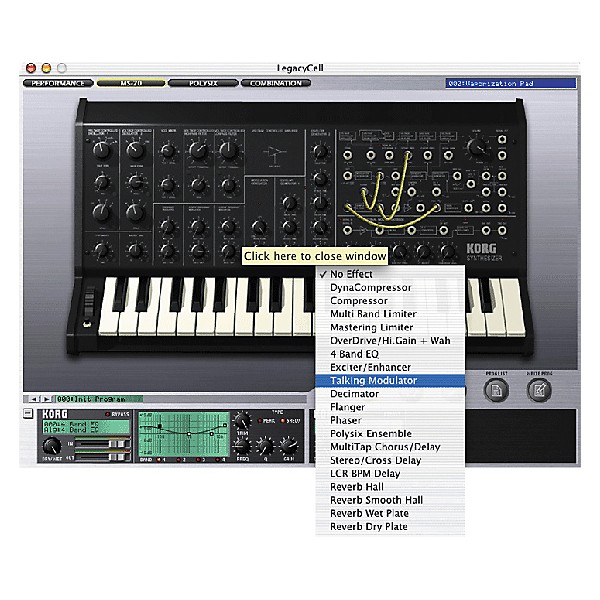The width and height of the screenshot is (600, 600).
Task: Pick Reverb Wet Plate effect
Action: (390, 514)
